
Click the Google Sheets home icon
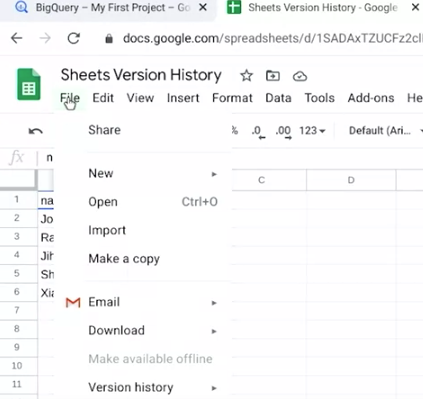[x=29, y=84]
